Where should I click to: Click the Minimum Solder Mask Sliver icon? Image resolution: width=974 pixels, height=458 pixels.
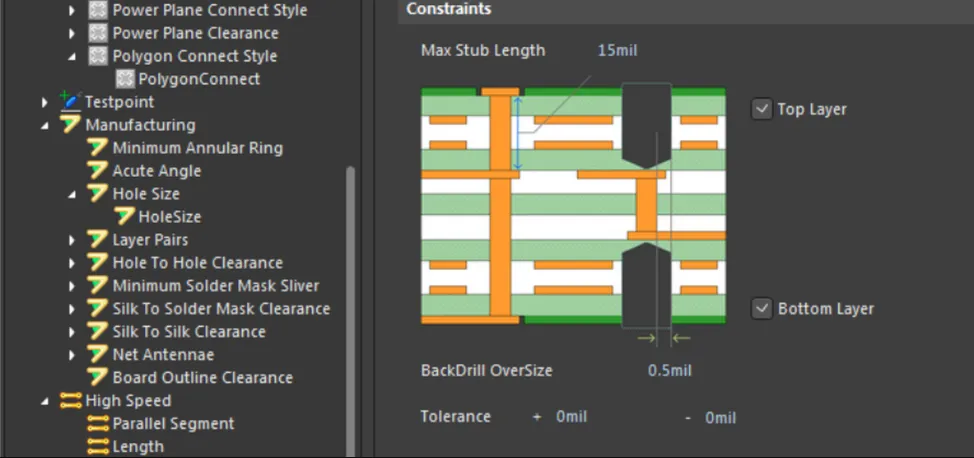click(98, 285)
